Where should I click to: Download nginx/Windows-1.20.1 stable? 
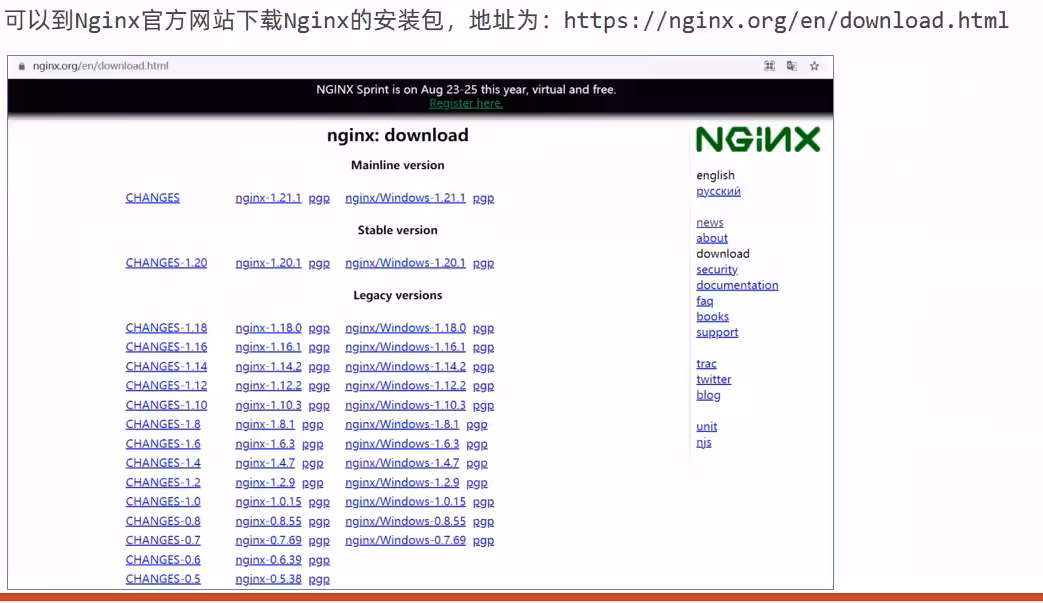[405, 263]
